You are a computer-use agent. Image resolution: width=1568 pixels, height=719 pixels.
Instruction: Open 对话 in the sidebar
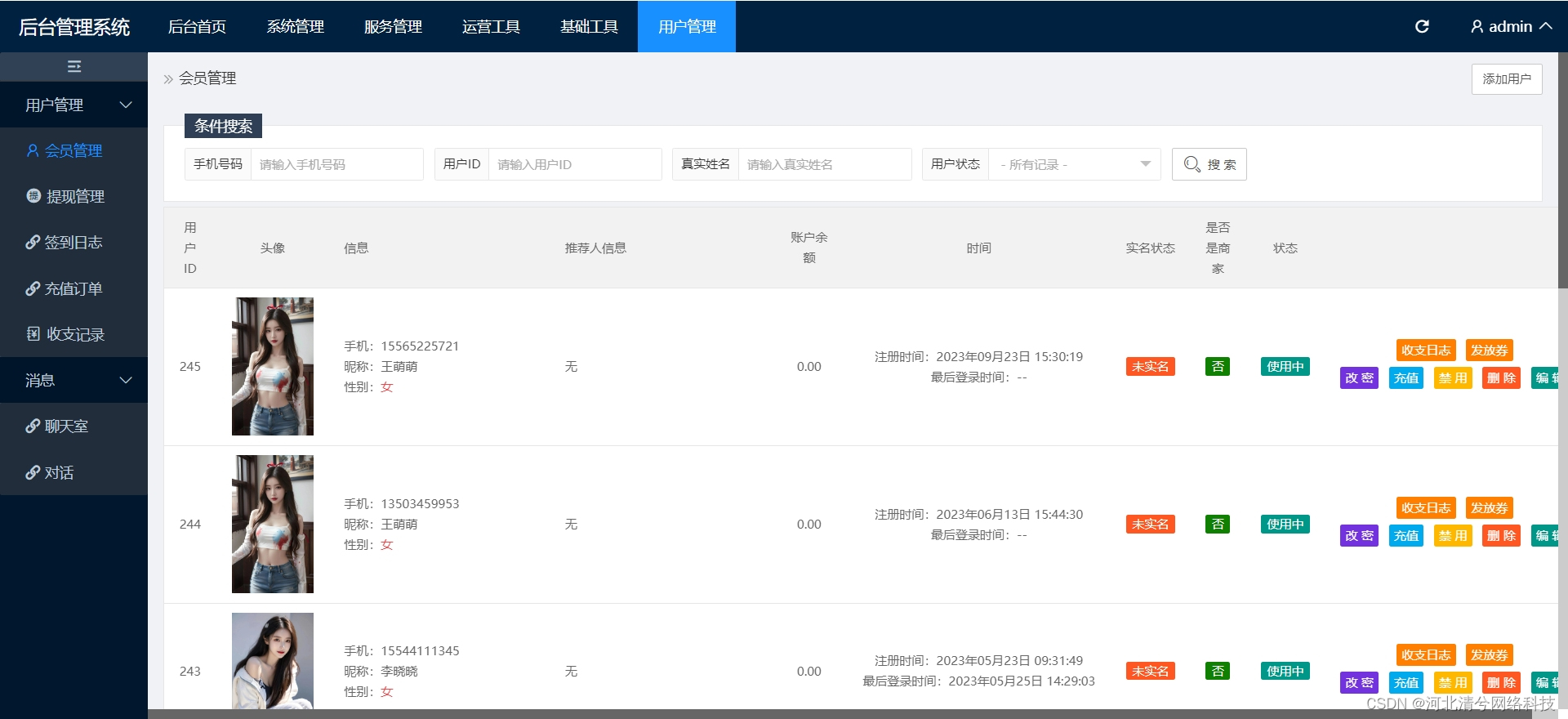click(74, 472)
